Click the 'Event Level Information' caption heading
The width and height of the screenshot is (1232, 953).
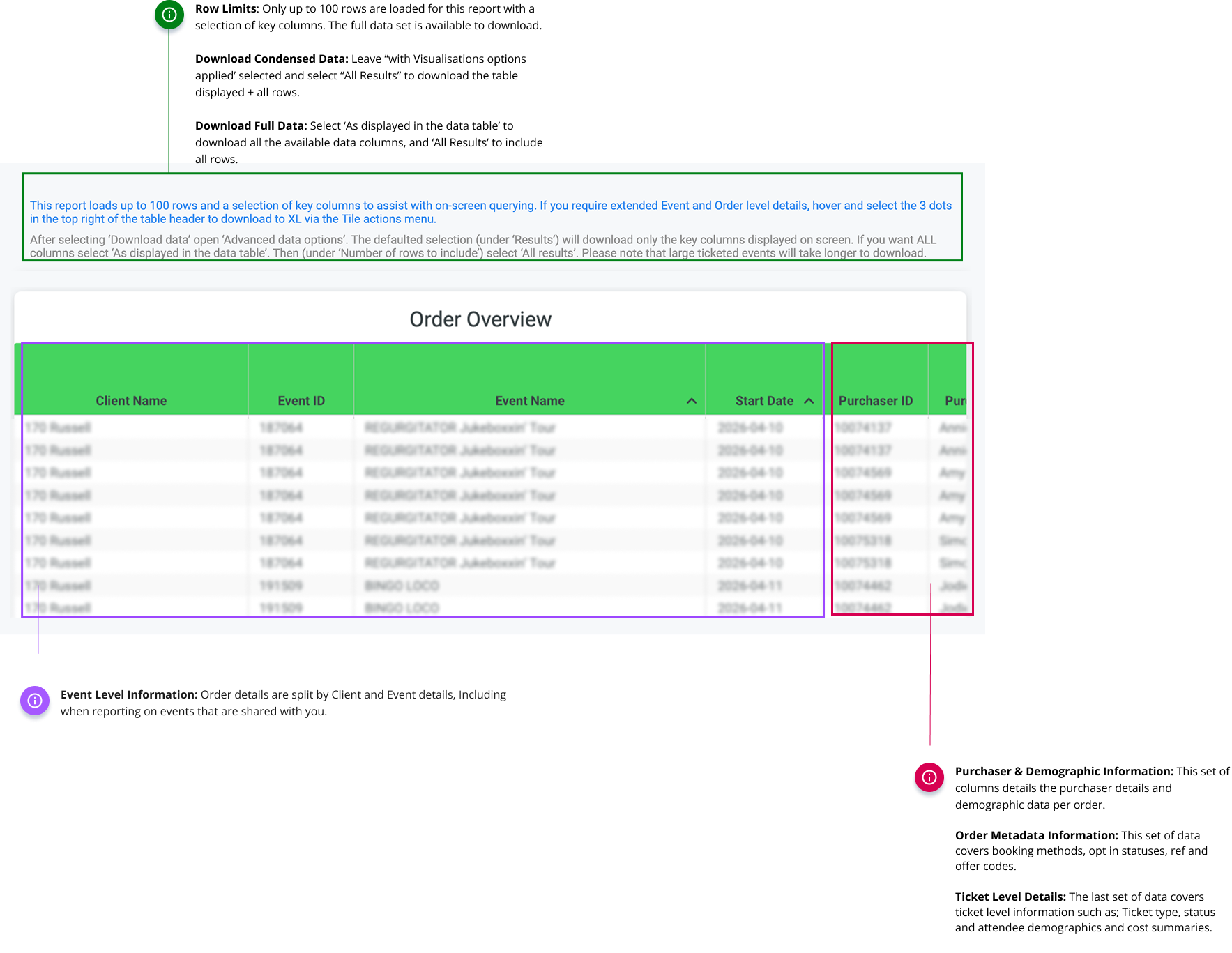pyautogui.click(x=129, y=694)
